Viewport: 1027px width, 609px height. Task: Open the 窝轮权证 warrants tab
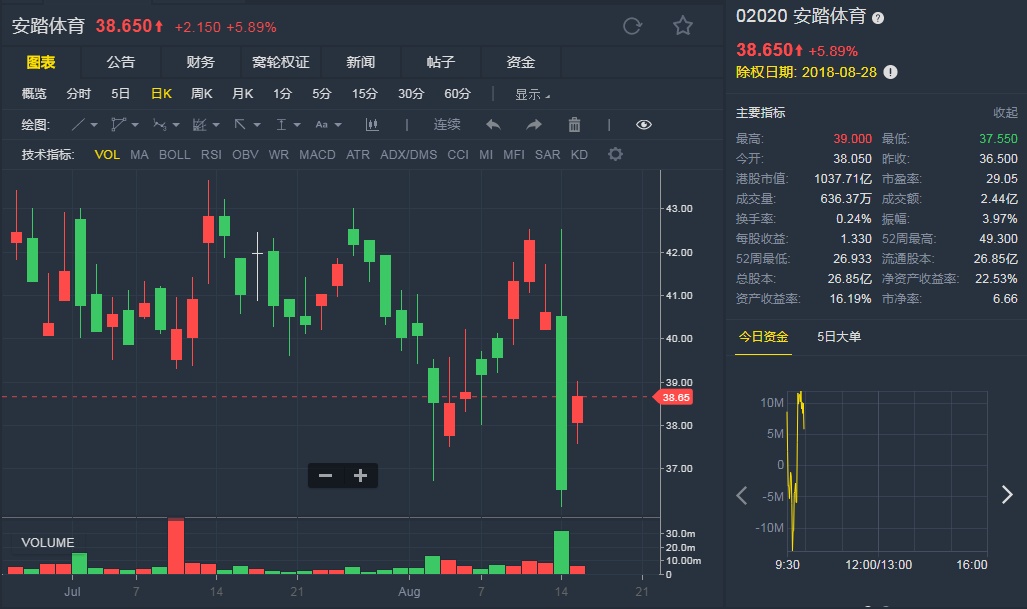tap(280, 62)
